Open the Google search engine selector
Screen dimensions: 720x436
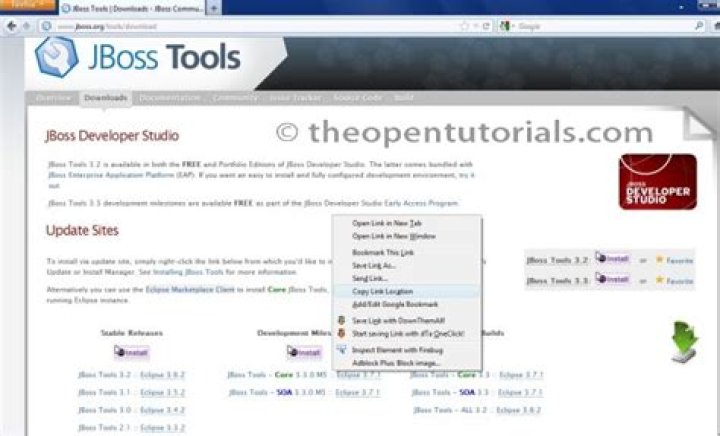pos(506,26)
